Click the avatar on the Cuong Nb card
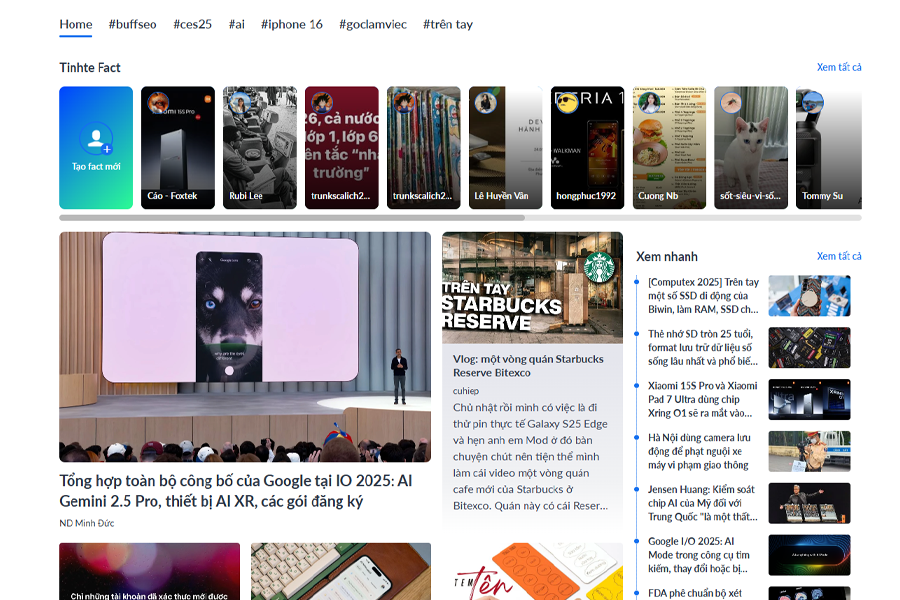The image size is (900, 600). pyautogui.click(x=649, y=103)
